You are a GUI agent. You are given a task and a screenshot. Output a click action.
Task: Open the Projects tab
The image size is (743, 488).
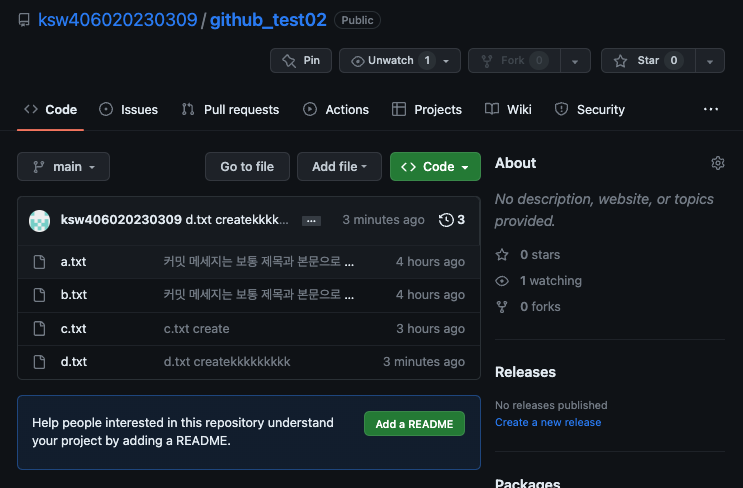[x=427, y=109]
